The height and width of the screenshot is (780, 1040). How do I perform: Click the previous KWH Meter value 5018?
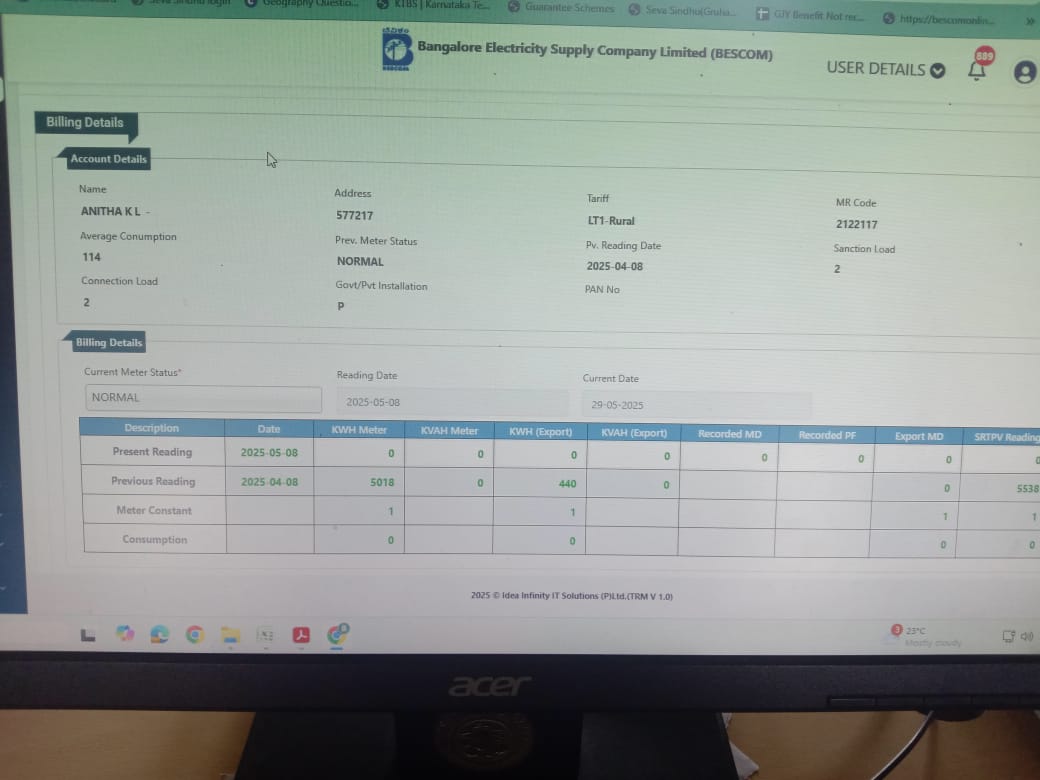(x=382, y=482)
